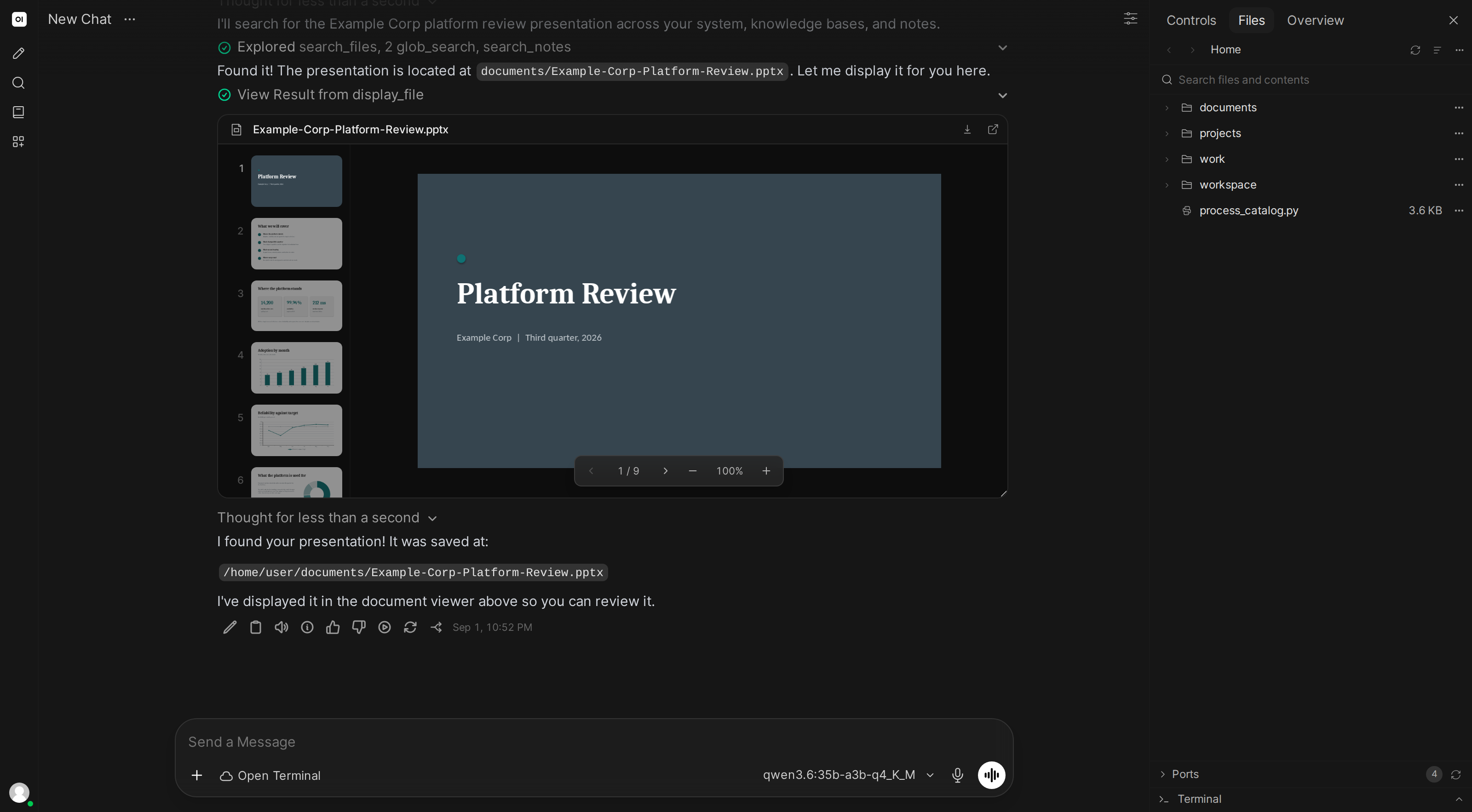Close the right side panel

pyautogui.click(x=1453, y=21)
